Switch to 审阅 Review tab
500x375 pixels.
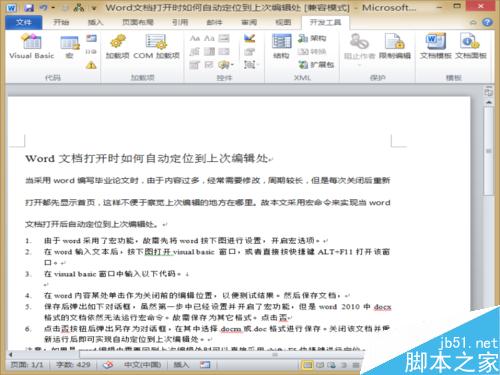(x=249, y=22)
